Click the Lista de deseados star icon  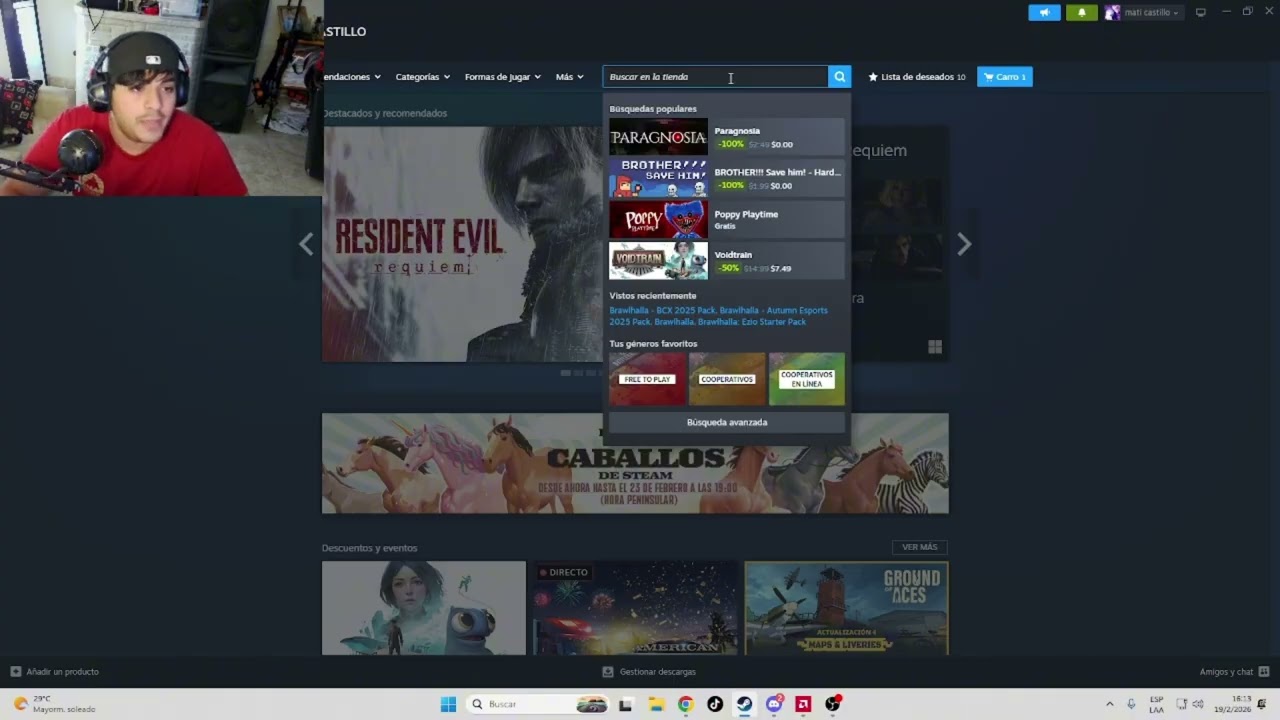873,77
